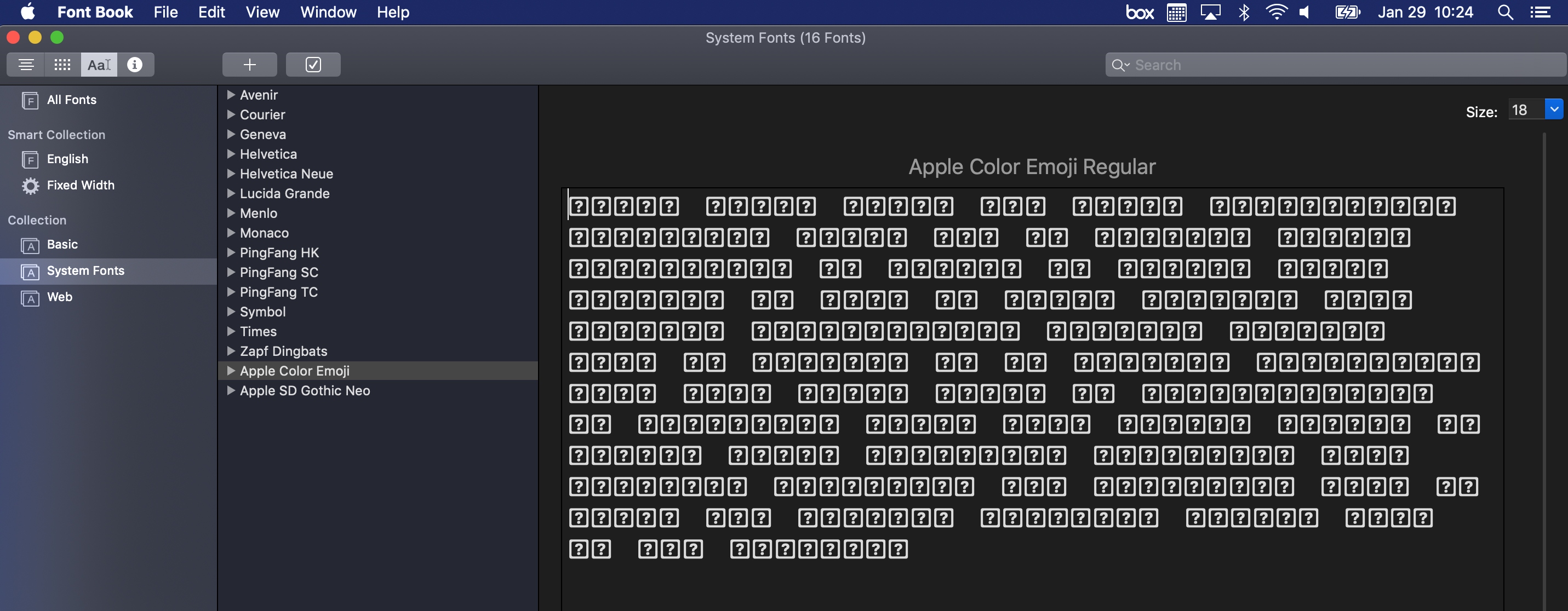Expand the Avenir font family
This screenshot has height=611, width=1568.
click(231, 95)
